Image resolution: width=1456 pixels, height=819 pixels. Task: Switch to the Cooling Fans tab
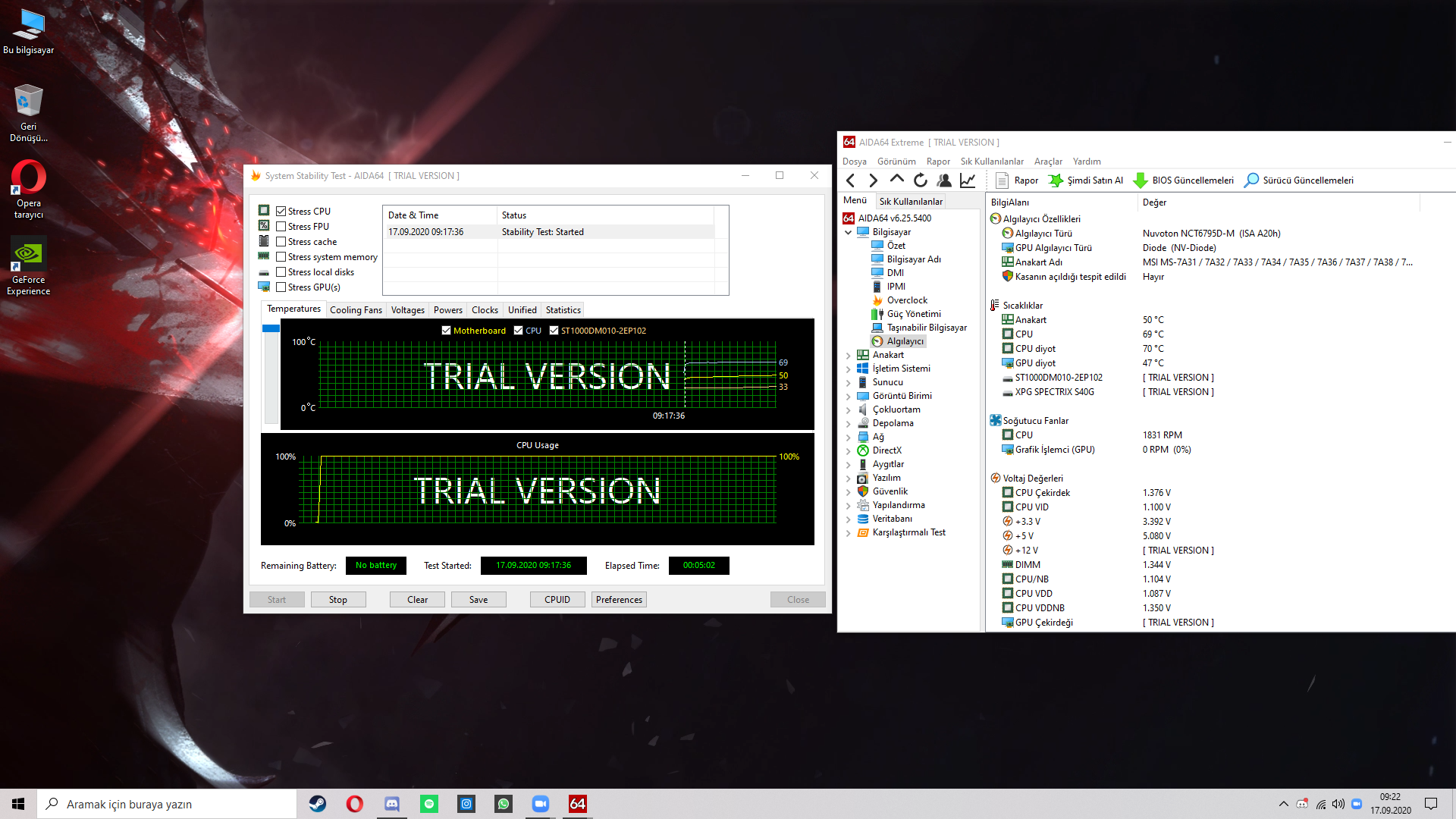[x=356, y=310]
